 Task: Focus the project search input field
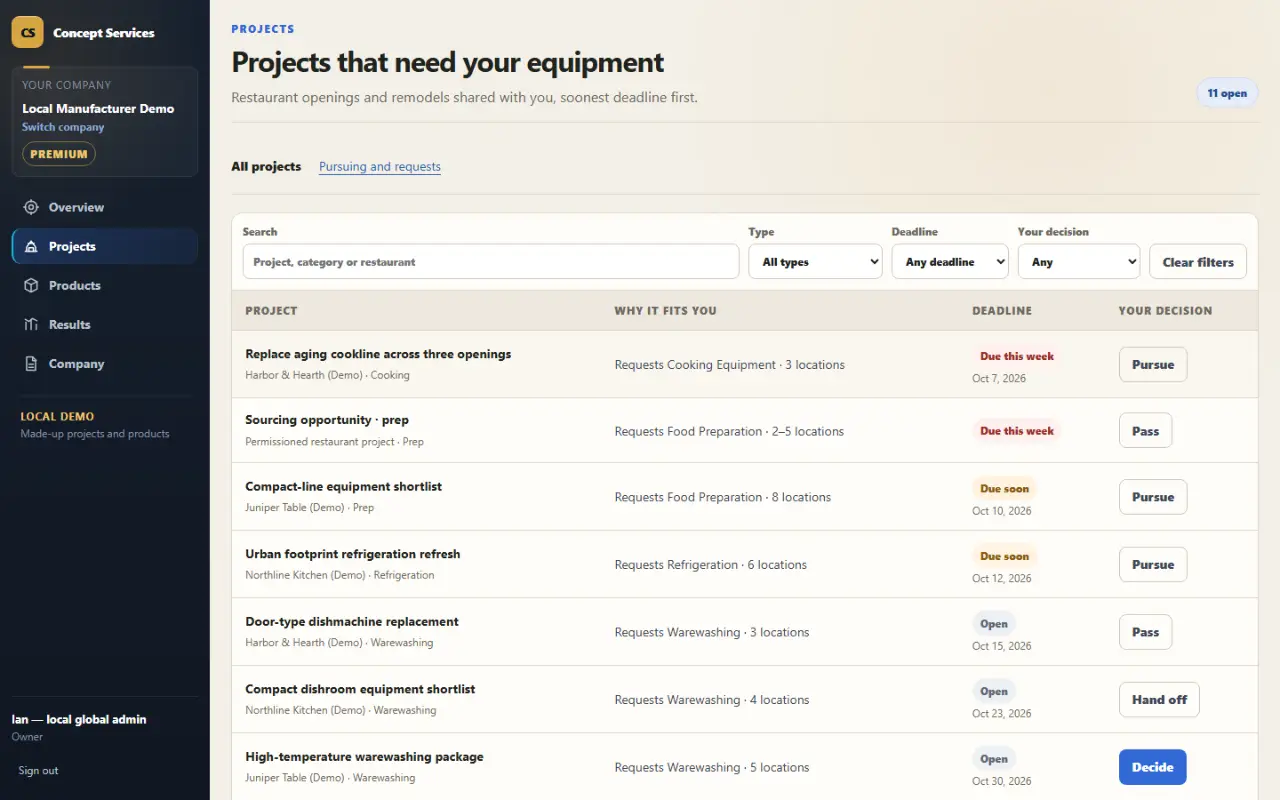pyautogui.click(x=491, y=262)
